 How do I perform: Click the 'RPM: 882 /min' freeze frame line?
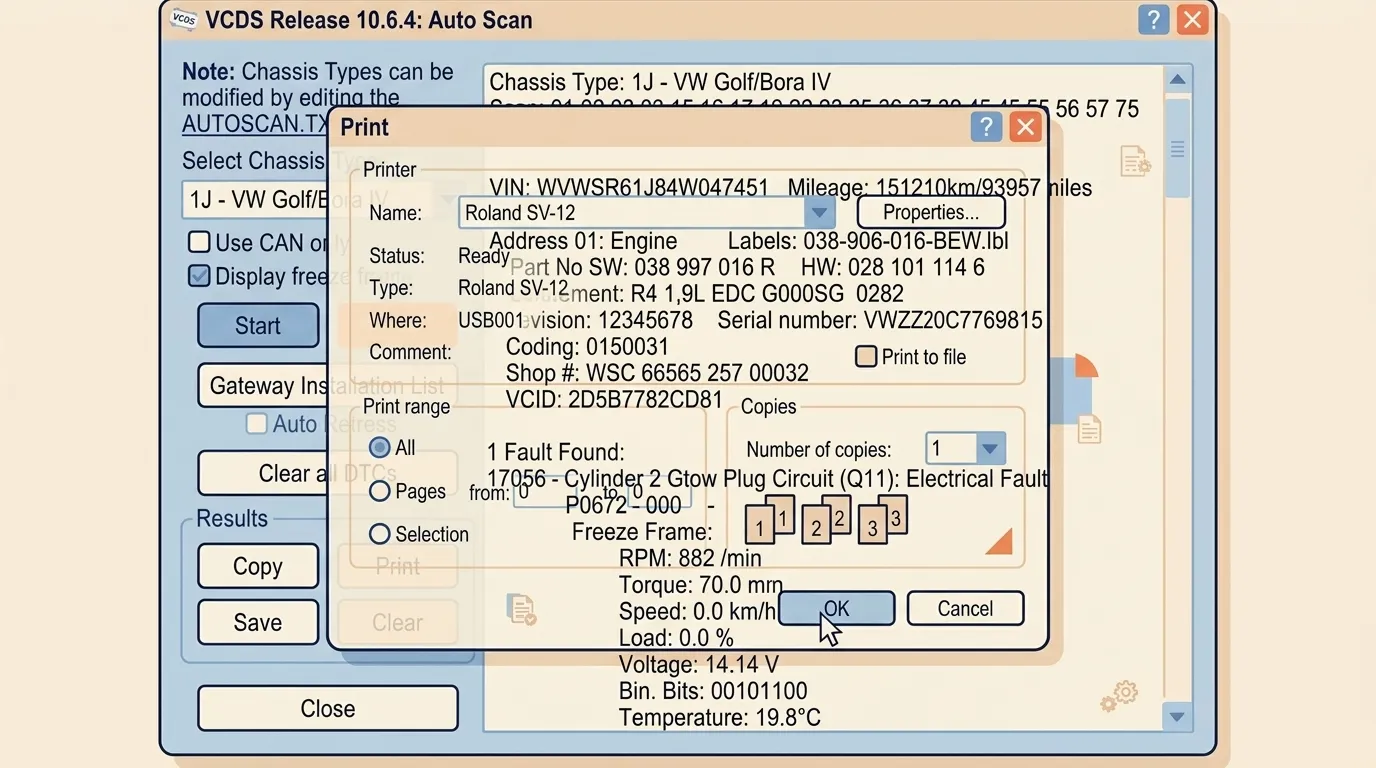[x=690, y=558]
